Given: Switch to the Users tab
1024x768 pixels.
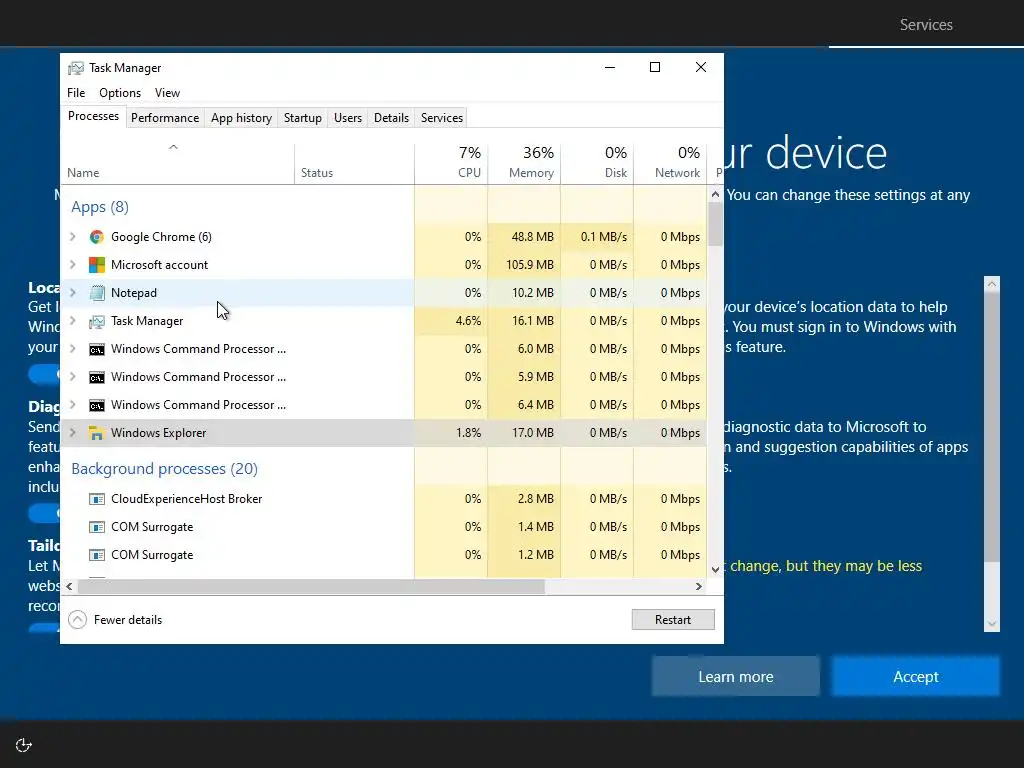Looking at the screenshot, I should click(x=347, y=118).
